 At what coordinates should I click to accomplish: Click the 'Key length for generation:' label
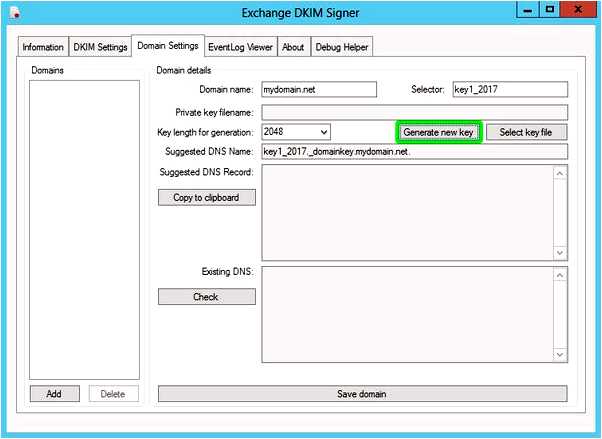coord(205,132)
